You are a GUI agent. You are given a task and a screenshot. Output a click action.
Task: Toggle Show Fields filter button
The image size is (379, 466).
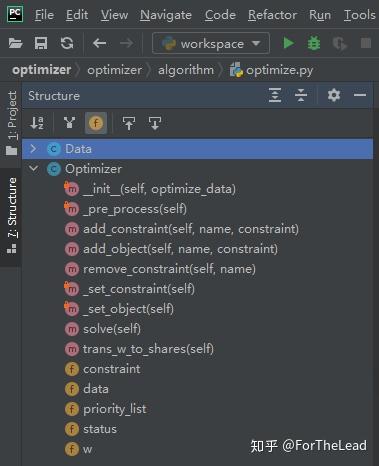(x=96, y=123)
